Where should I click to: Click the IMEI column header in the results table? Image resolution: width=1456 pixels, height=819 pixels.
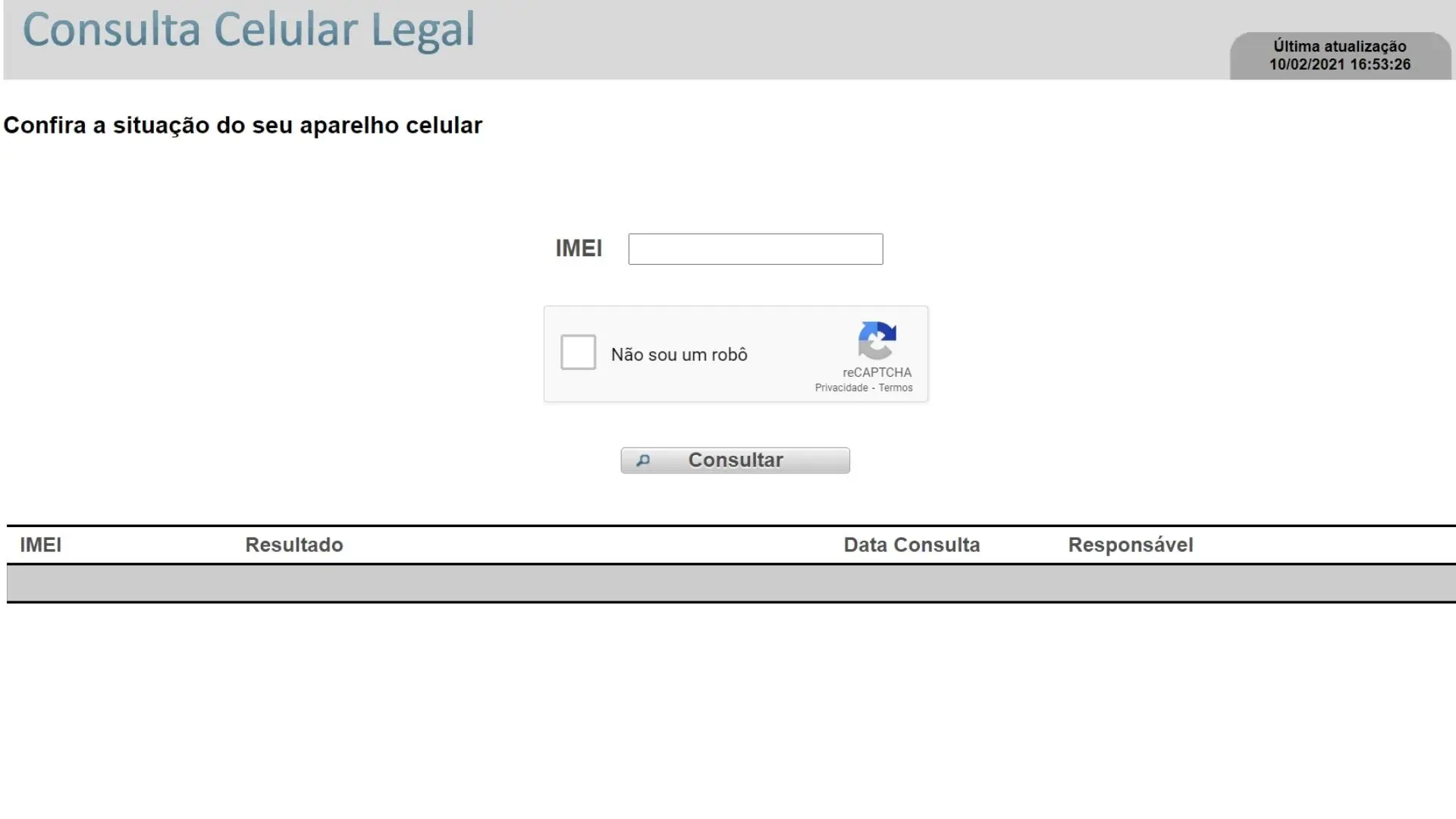pos(41,545)
